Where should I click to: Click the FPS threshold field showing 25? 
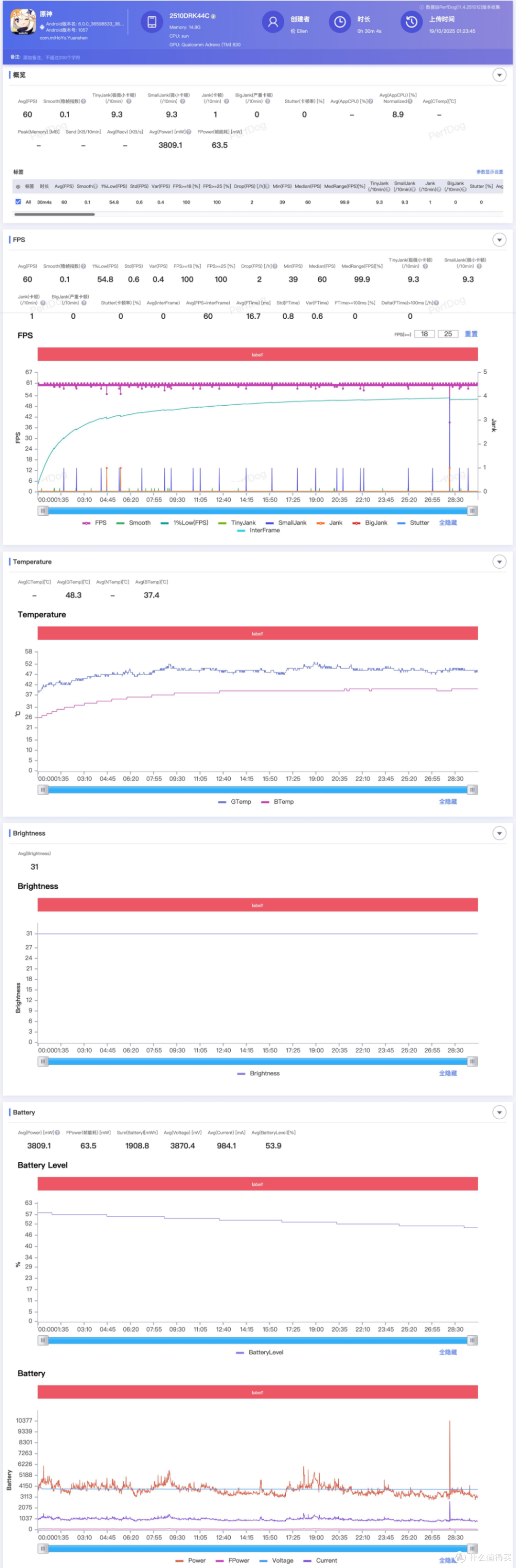pos(448,334)
